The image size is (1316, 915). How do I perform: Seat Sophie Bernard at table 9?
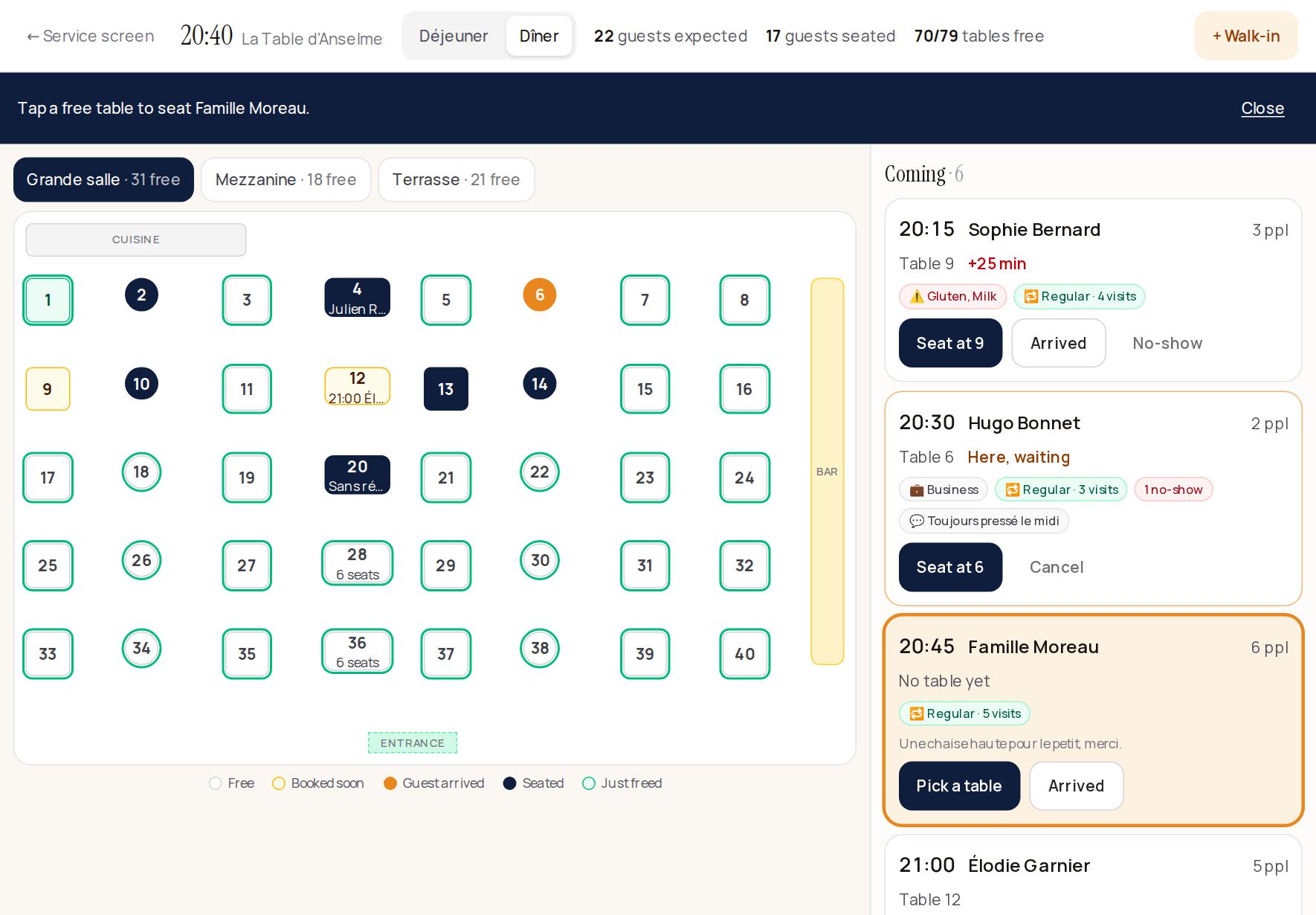point(950,343)
